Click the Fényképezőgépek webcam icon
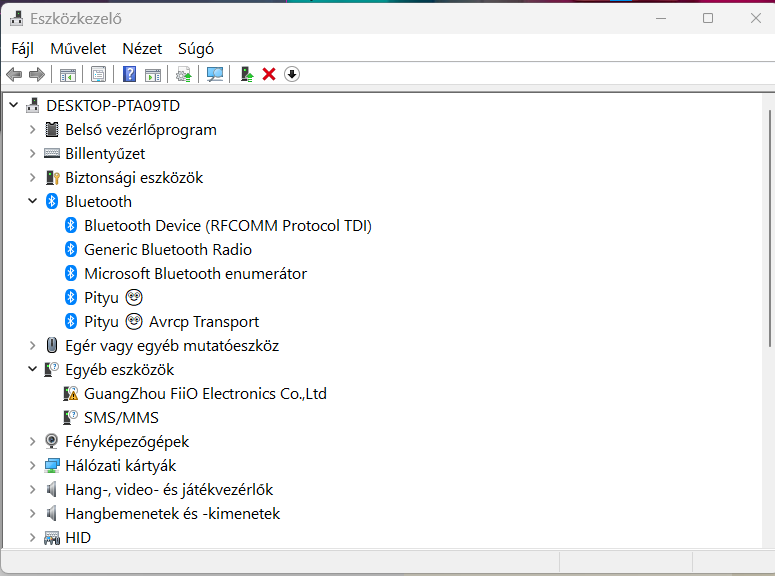This screenshot has height=576, width=775. tap(51, 441)
